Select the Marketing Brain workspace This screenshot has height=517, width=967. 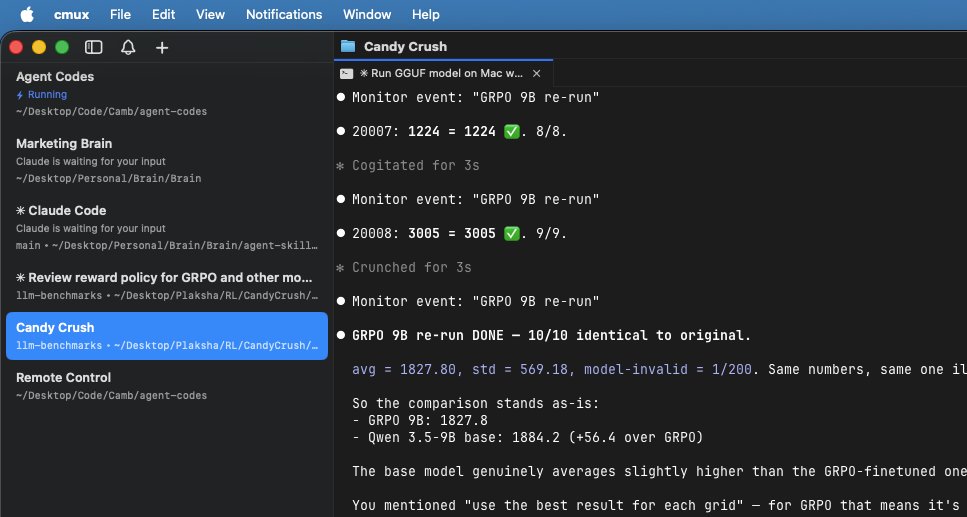167,160
